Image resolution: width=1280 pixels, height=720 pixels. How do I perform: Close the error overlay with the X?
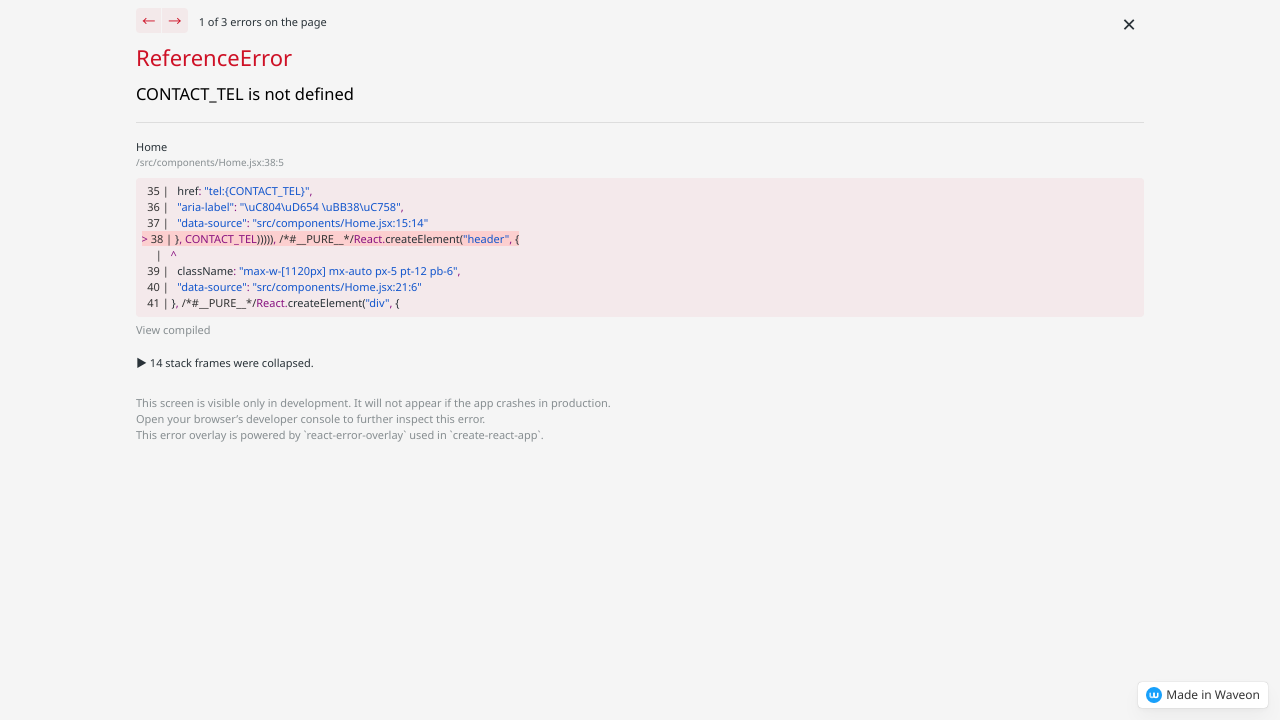pyautogui.click(x=1128, y=25)
